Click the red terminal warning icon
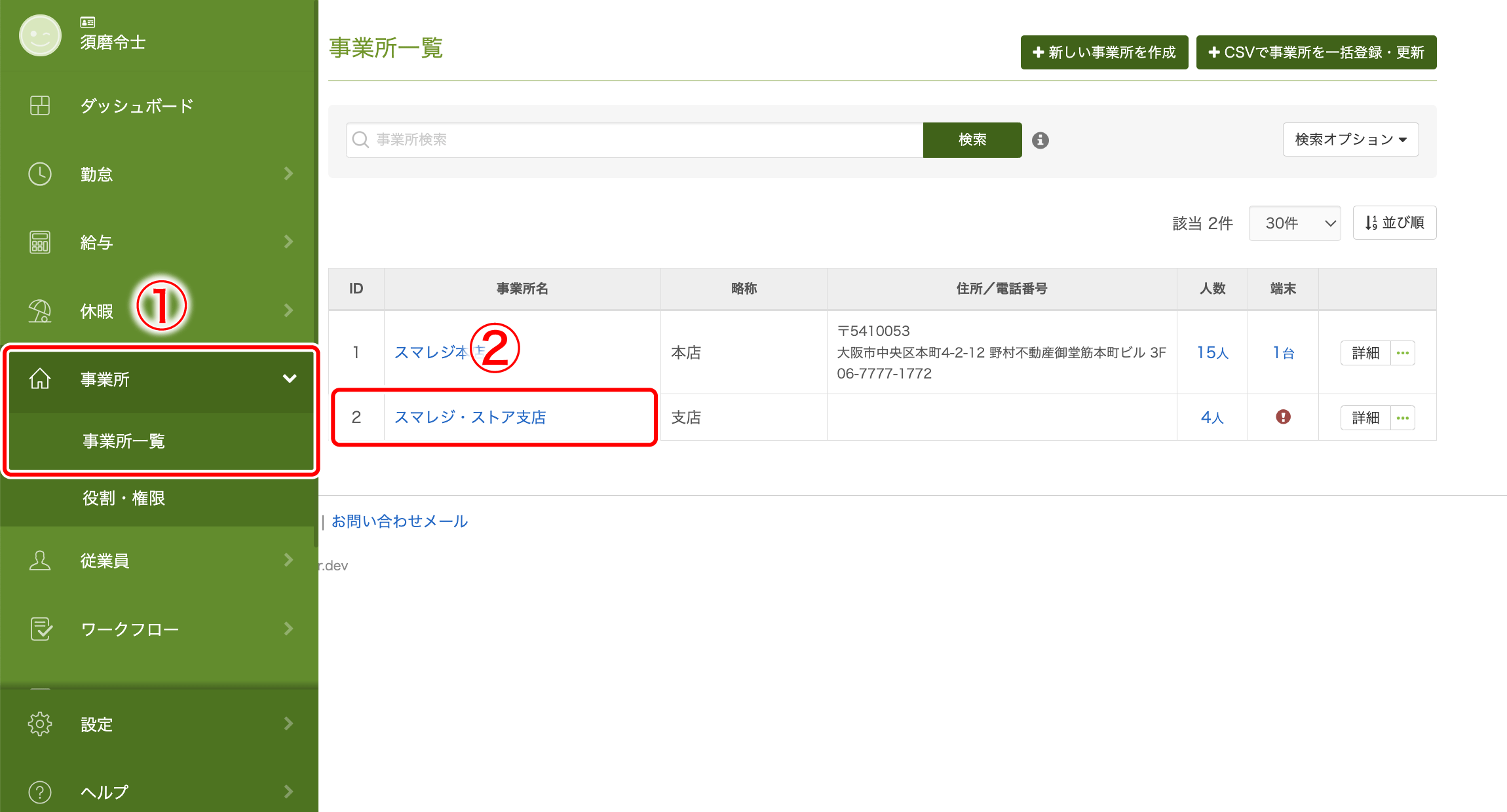 1283,416
